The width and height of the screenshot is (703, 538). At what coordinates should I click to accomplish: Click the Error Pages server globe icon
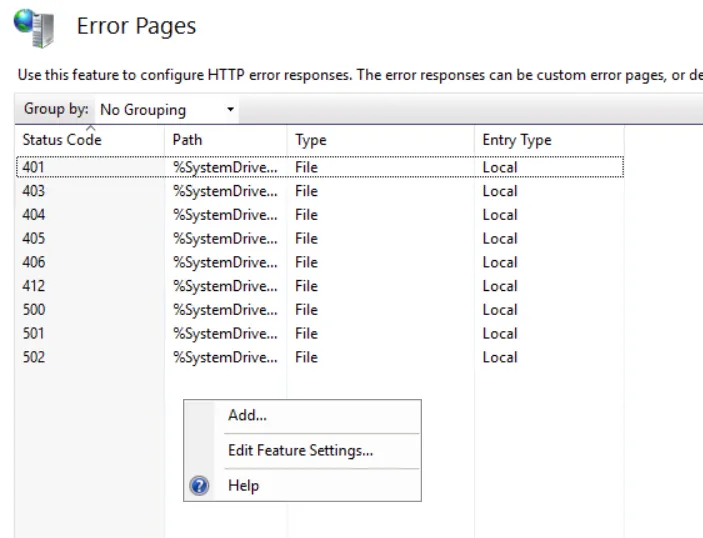[x=34, y=28]
